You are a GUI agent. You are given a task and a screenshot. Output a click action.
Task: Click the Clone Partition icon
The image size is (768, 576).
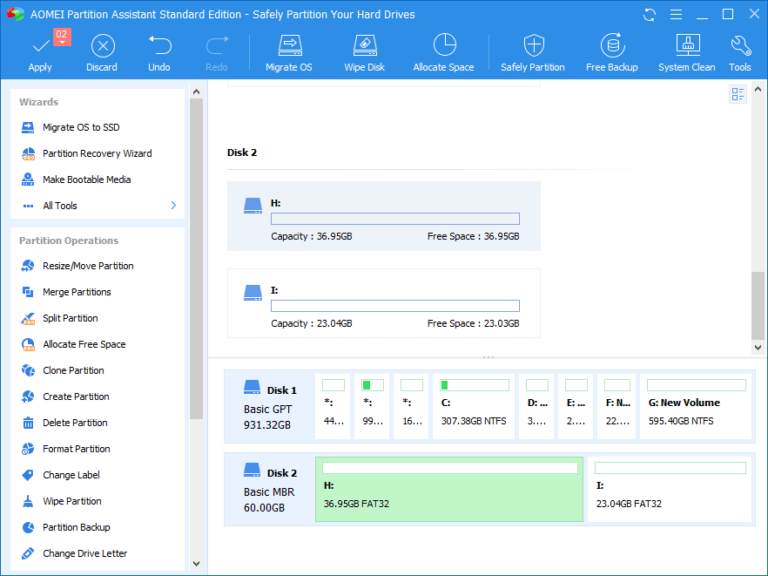[28, 370]
